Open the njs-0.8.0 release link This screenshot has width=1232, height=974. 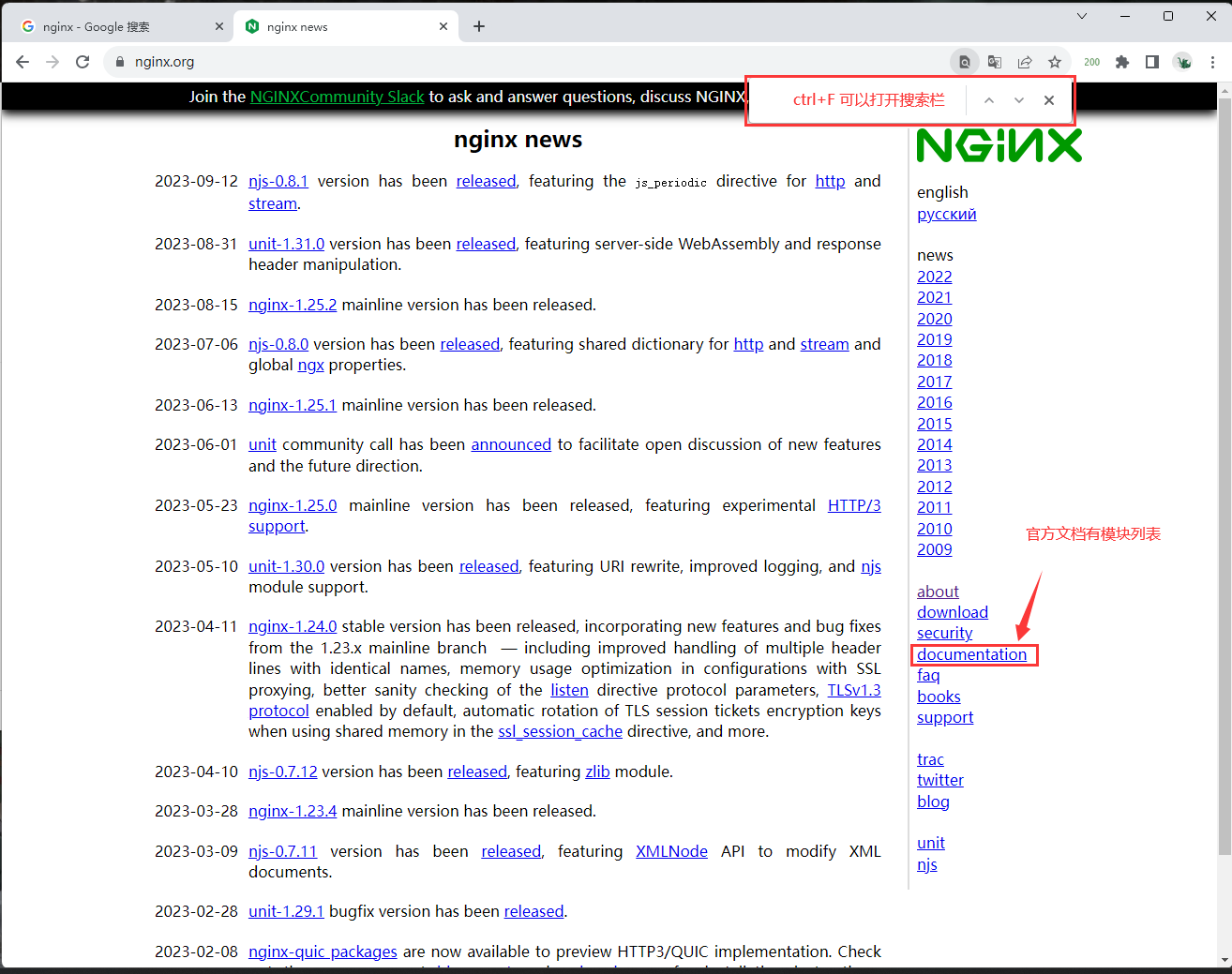point(278,344)
